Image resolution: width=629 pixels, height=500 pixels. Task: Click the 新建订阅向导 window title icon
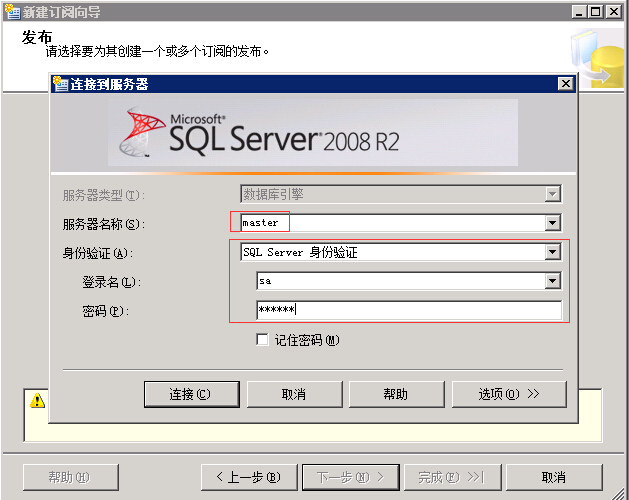tap(12, 12)
